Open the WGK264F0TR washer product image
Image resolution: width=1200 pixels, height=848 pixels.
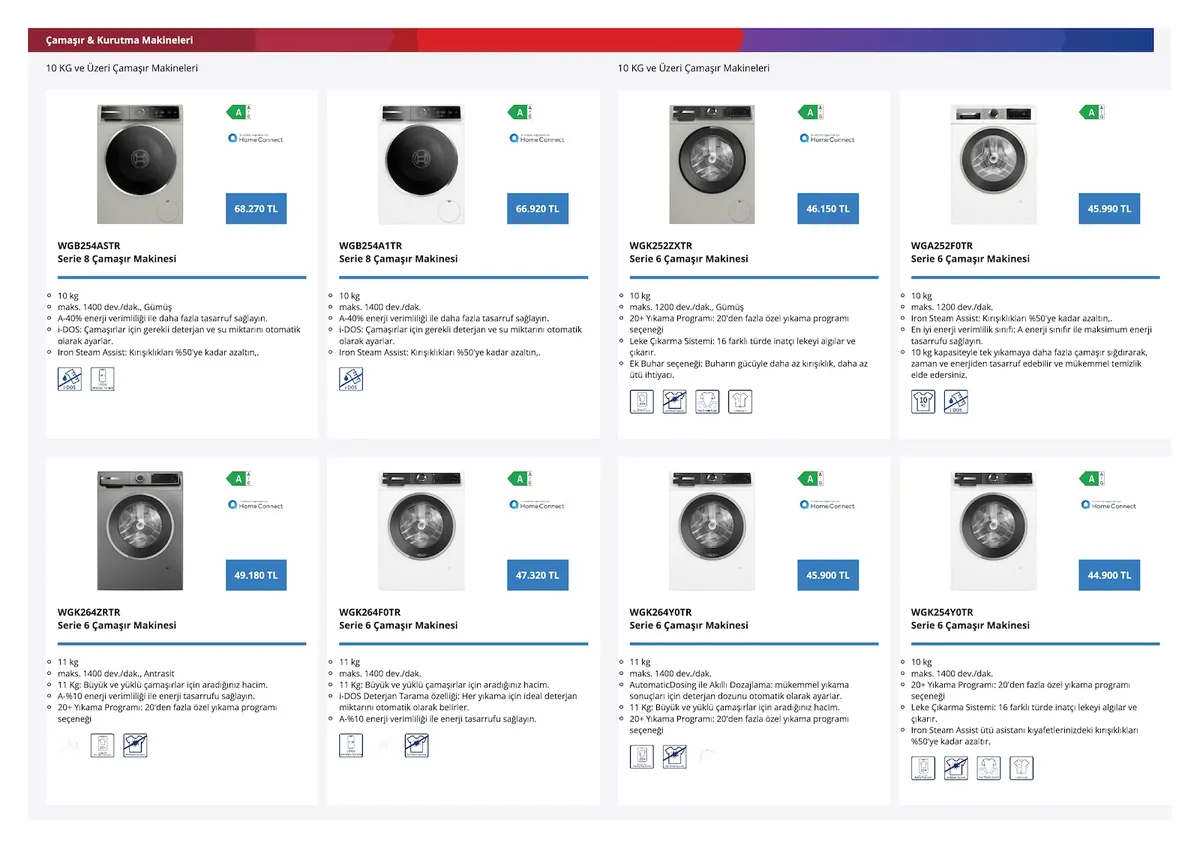[421, 531]
